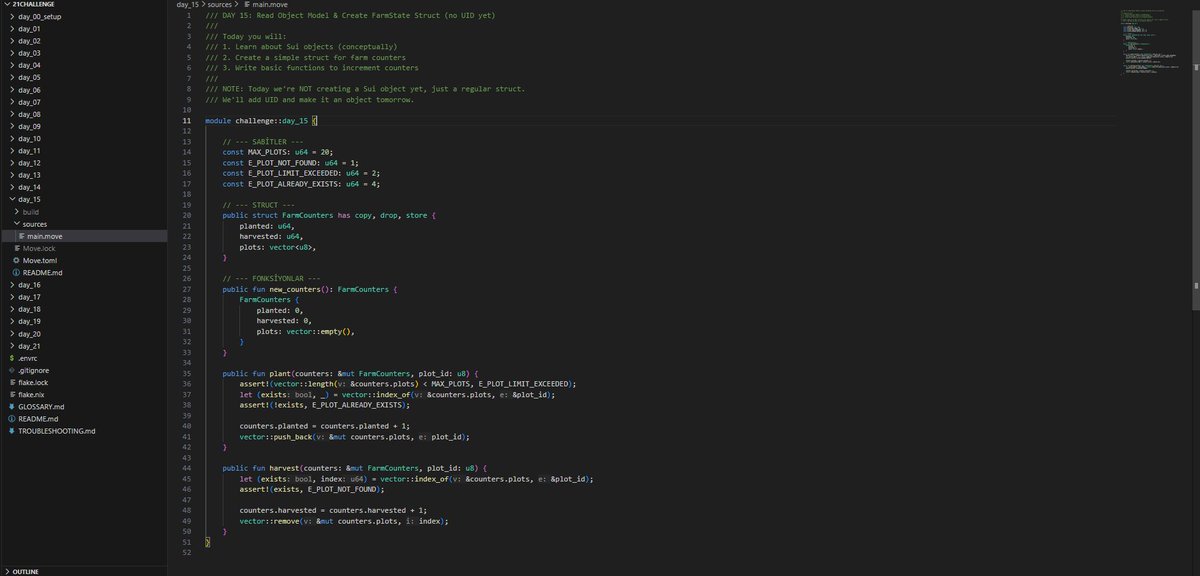Open .gitignore via its git icon

[11, 370]
